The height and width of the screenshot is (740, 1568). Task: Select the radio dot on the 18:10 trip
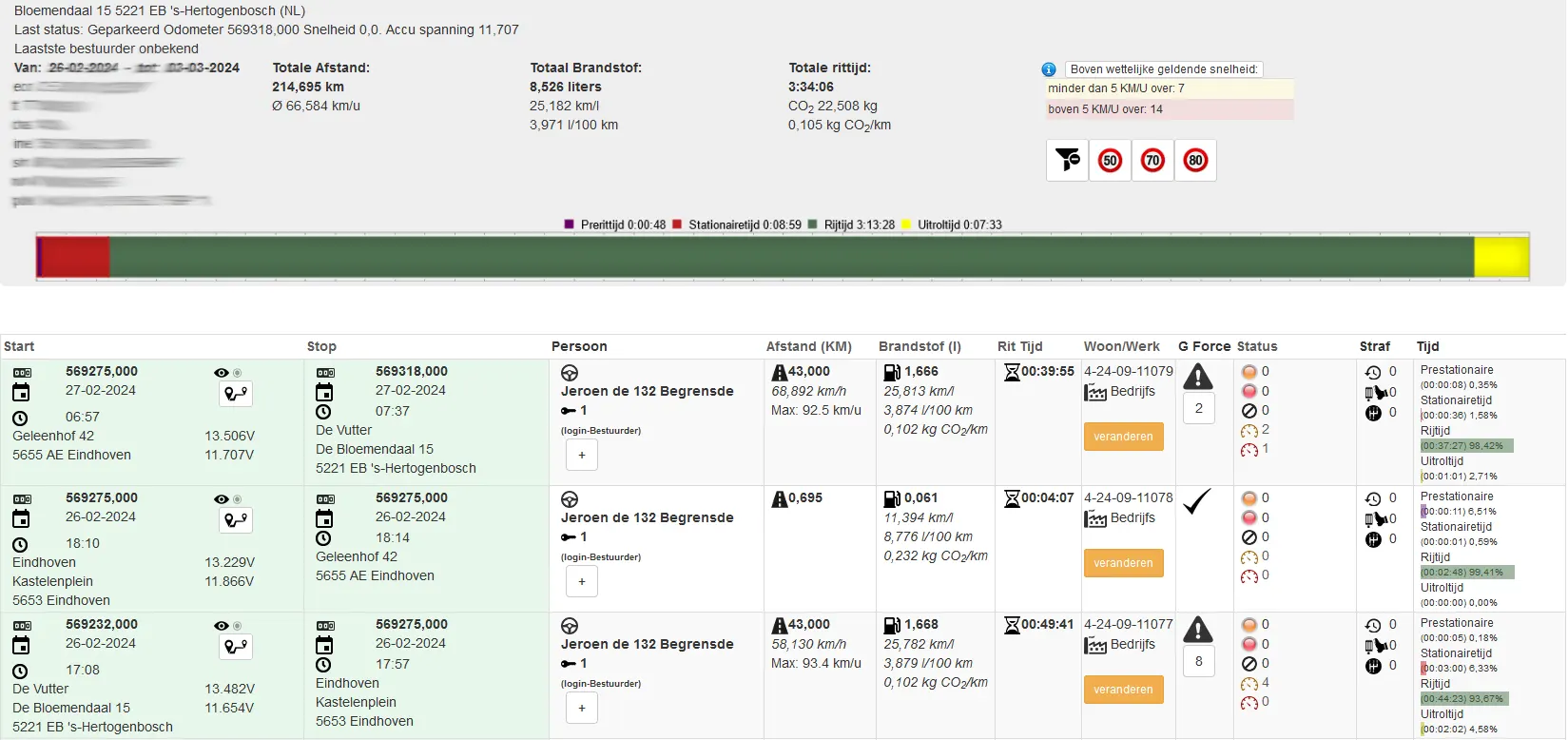click(238, 499)
